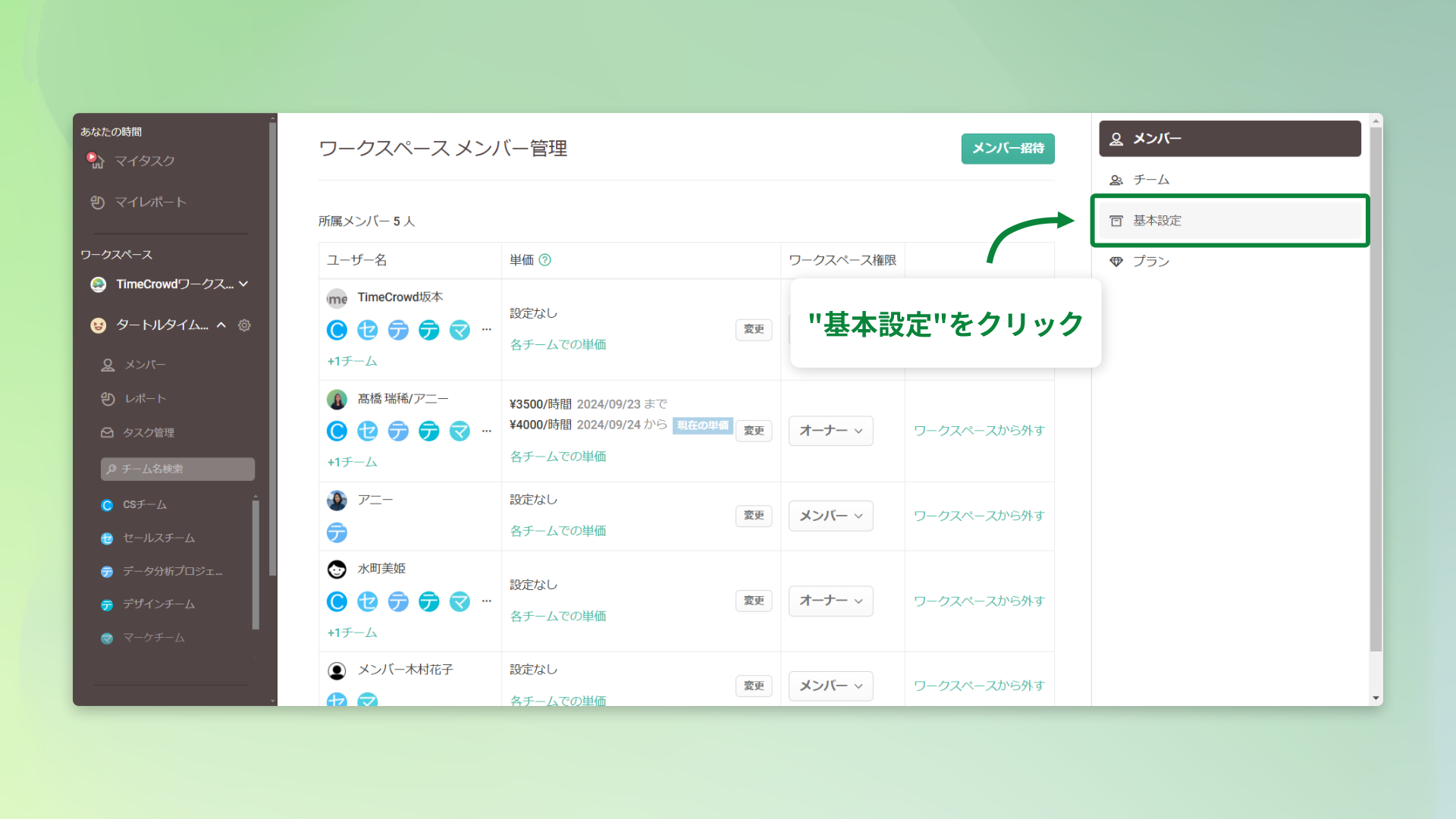This screenshot has height=819, width=1456.
Task: Click the メンバー招待 button
Action: (x=1008, y=149)
